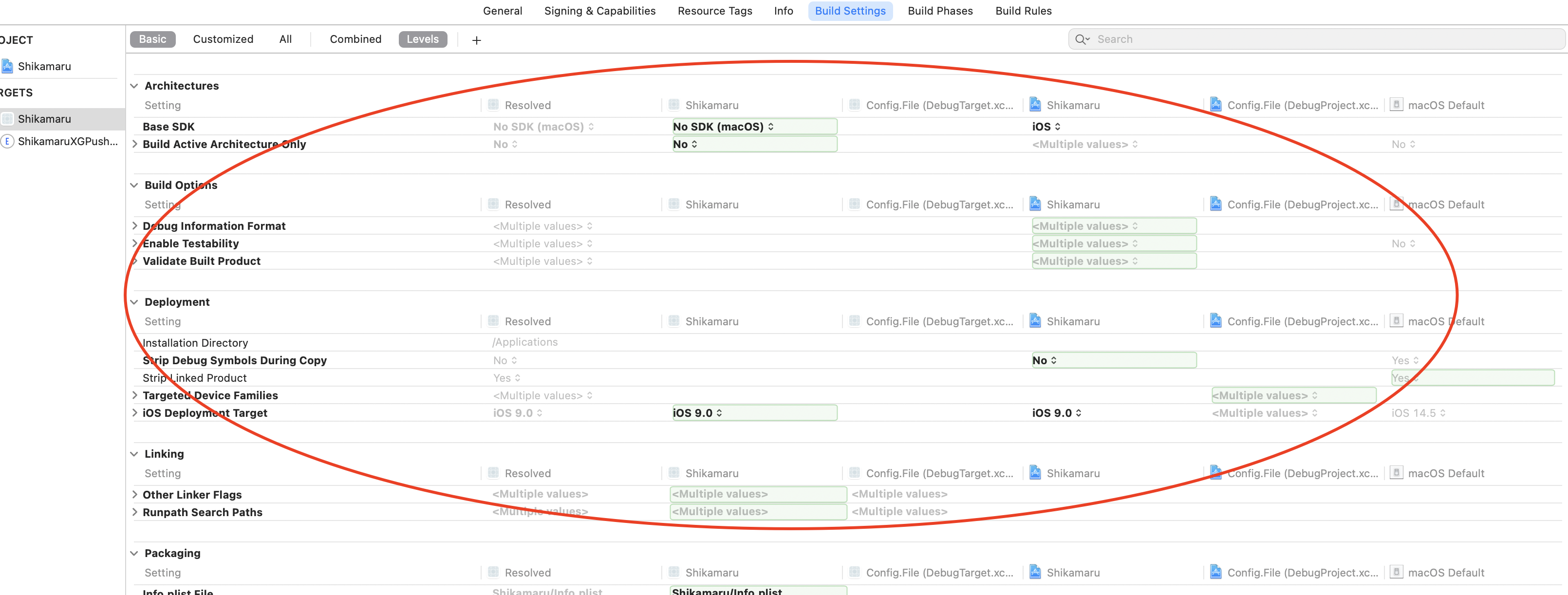Expand the Debug Information Format row

(134, 226)
